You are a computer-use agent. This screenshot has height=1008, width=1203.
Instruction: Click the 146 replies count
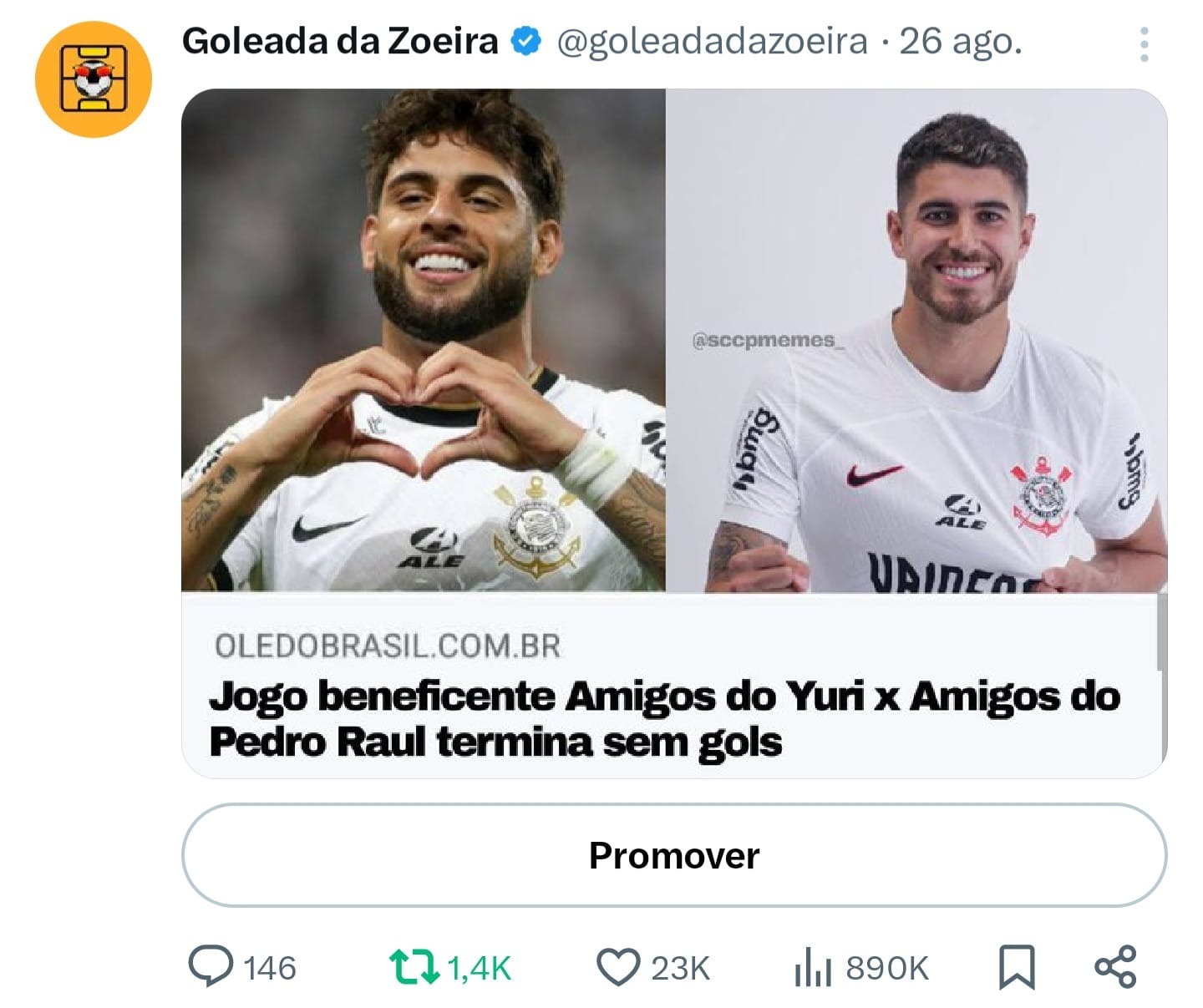(x=270, y=969)
